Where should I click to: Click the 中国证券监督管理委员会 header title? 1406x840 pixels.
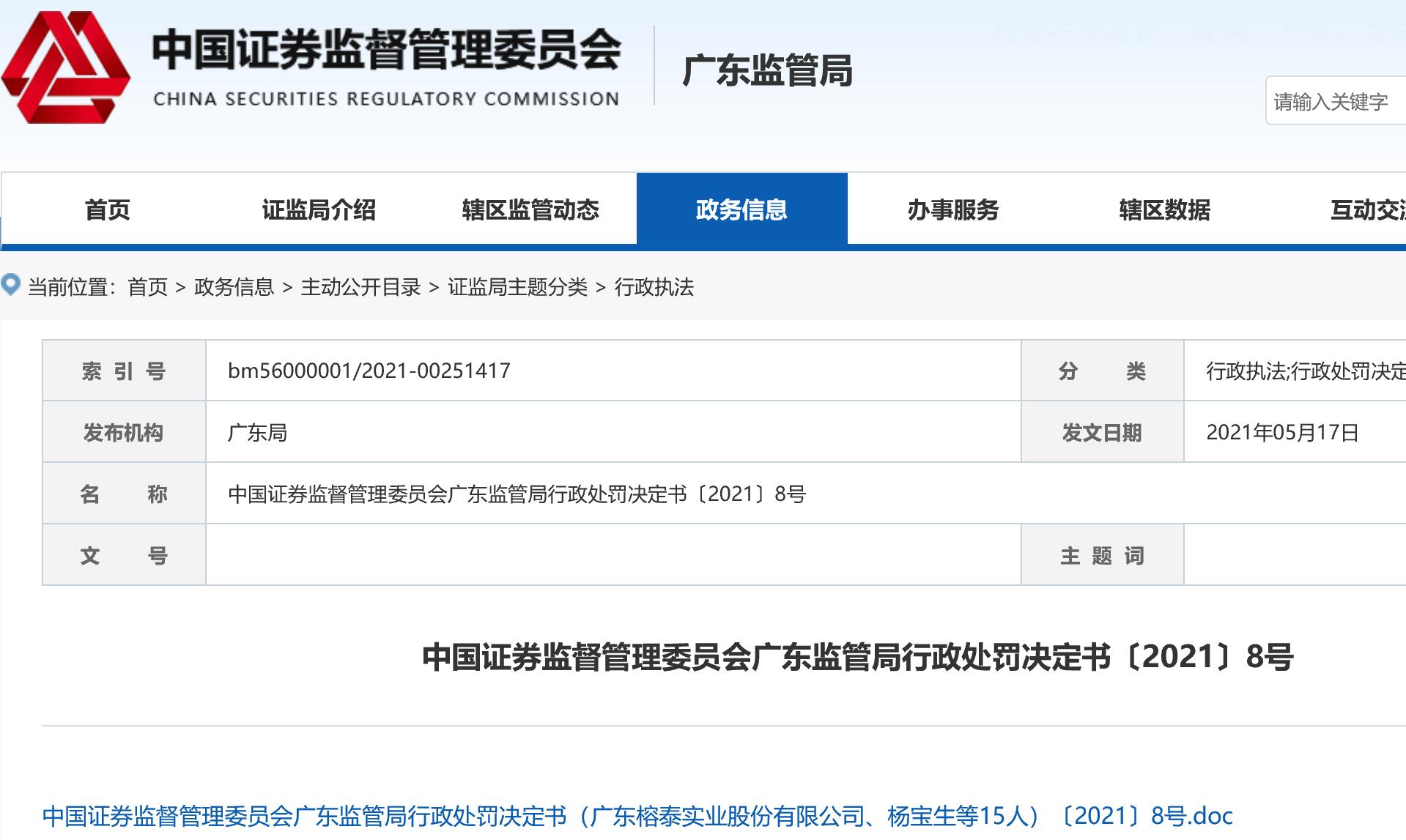(x=387, y=49)
